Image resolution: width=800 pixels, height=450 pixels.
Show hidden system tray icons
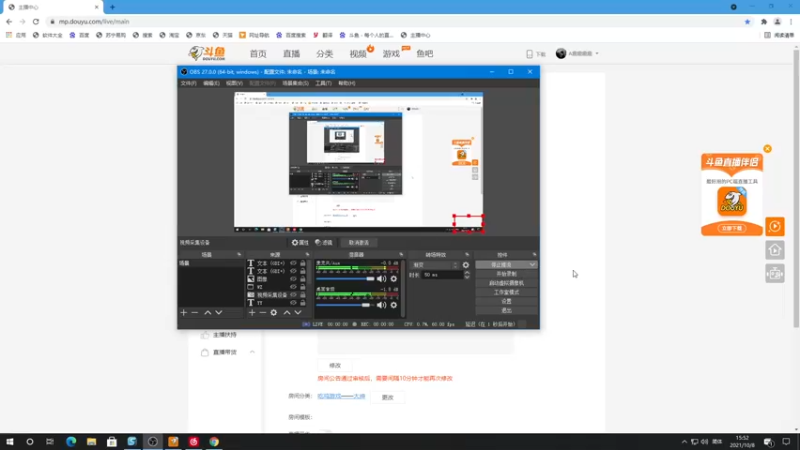[684, 442]
